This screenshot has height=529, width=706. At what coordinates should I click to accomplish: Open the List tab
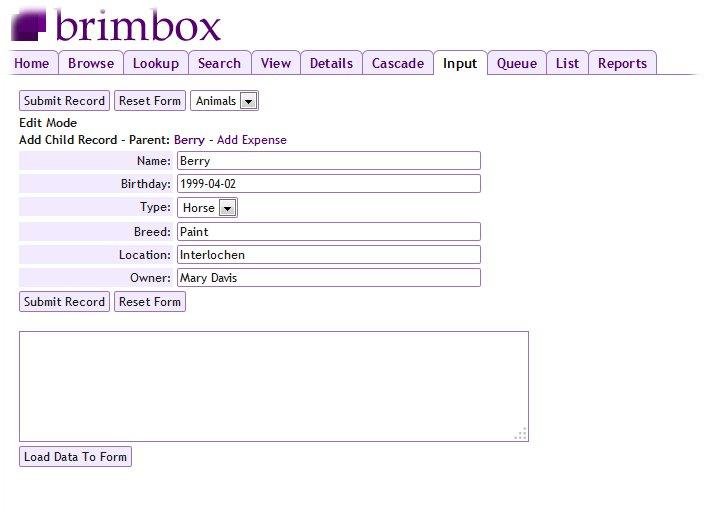pyautogui.click(x=567, y=63)
